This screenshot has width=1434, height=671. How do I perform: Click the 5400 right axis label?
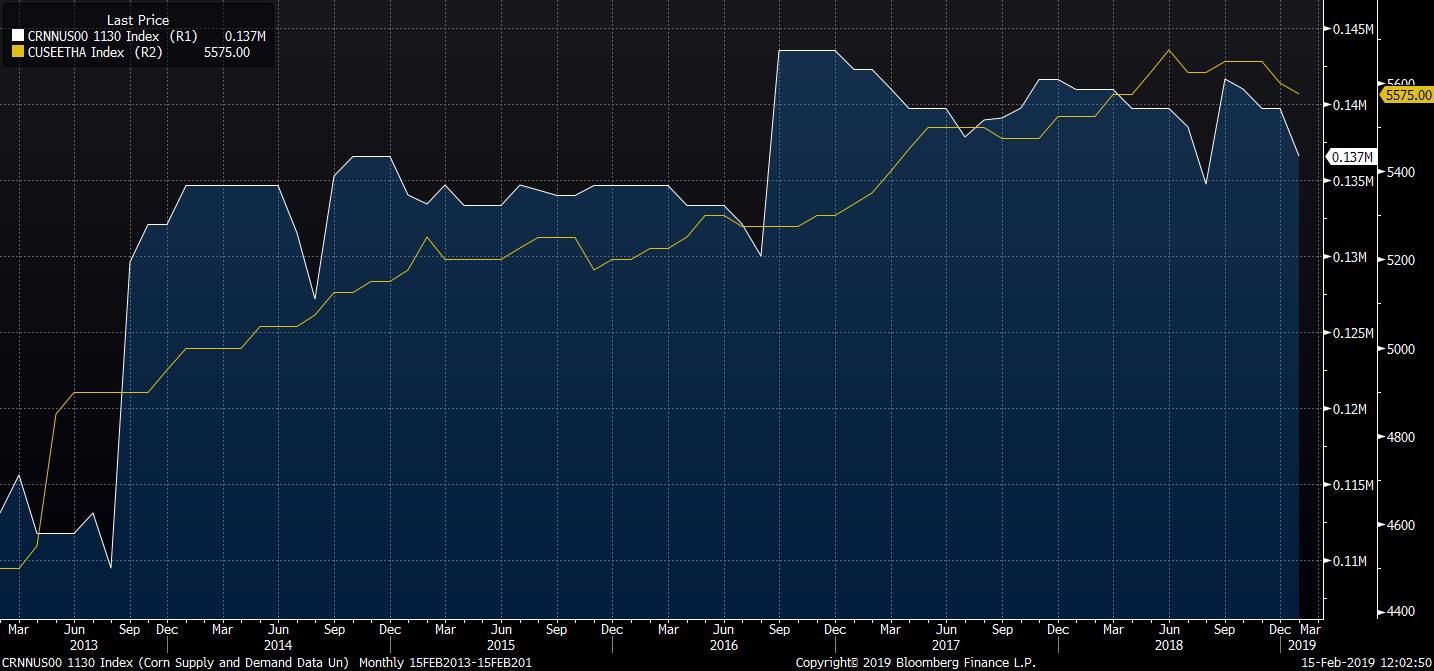pyautogui.click(x=1402, y=172)
